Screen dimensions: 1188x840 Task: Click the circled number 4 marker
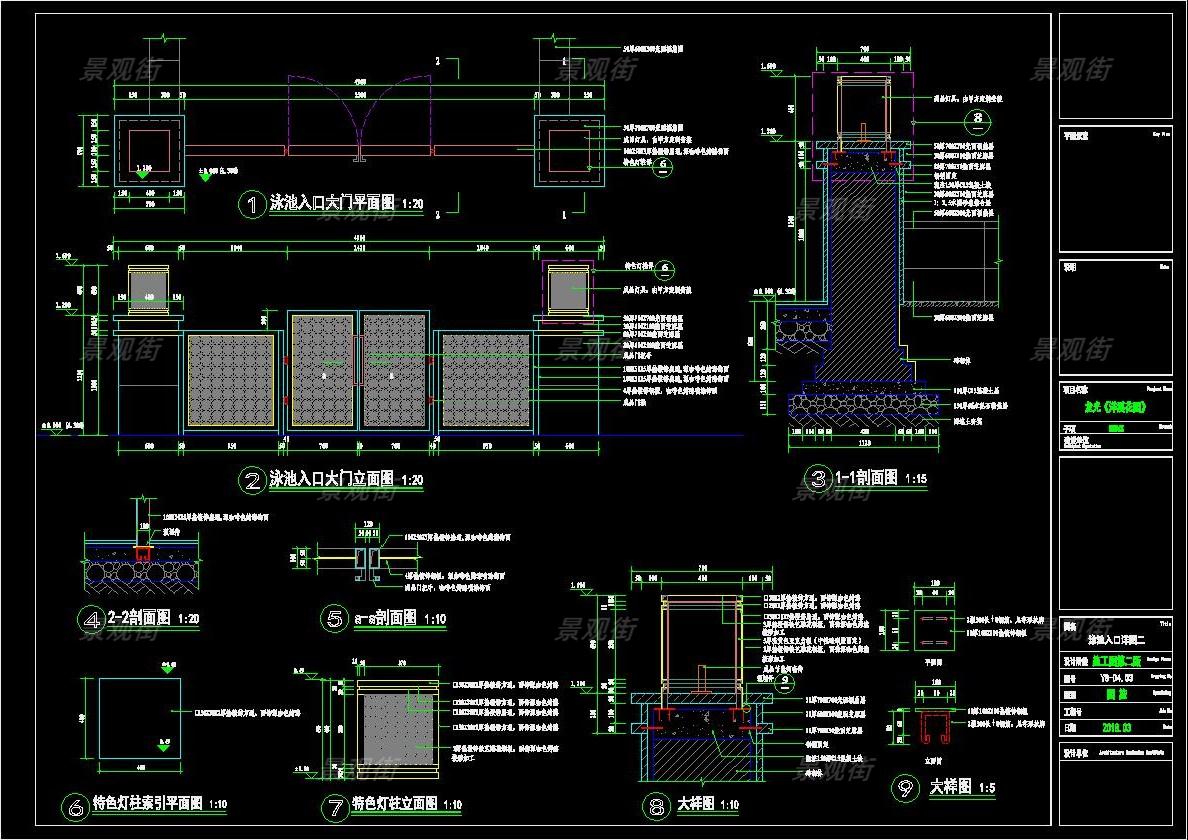(90, 619)
